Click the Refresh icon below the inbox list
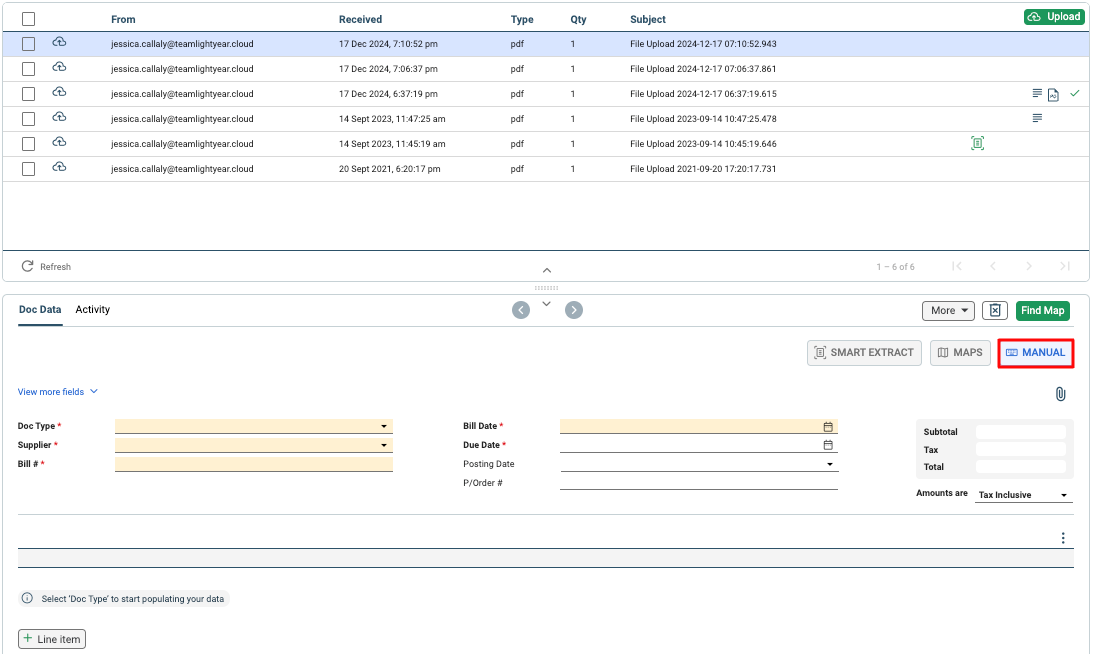1093x654 pixels. [x=27, y=266]
